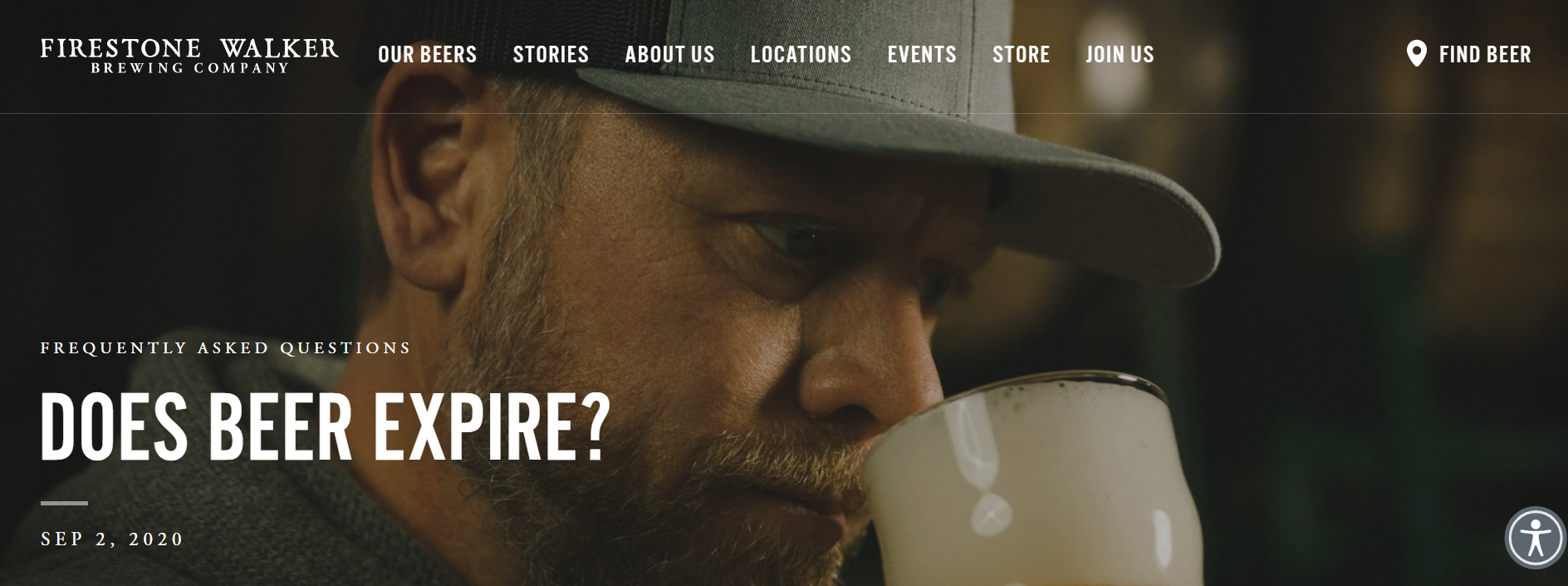
Task: Visit the Store link
Action: (1021, 55)
